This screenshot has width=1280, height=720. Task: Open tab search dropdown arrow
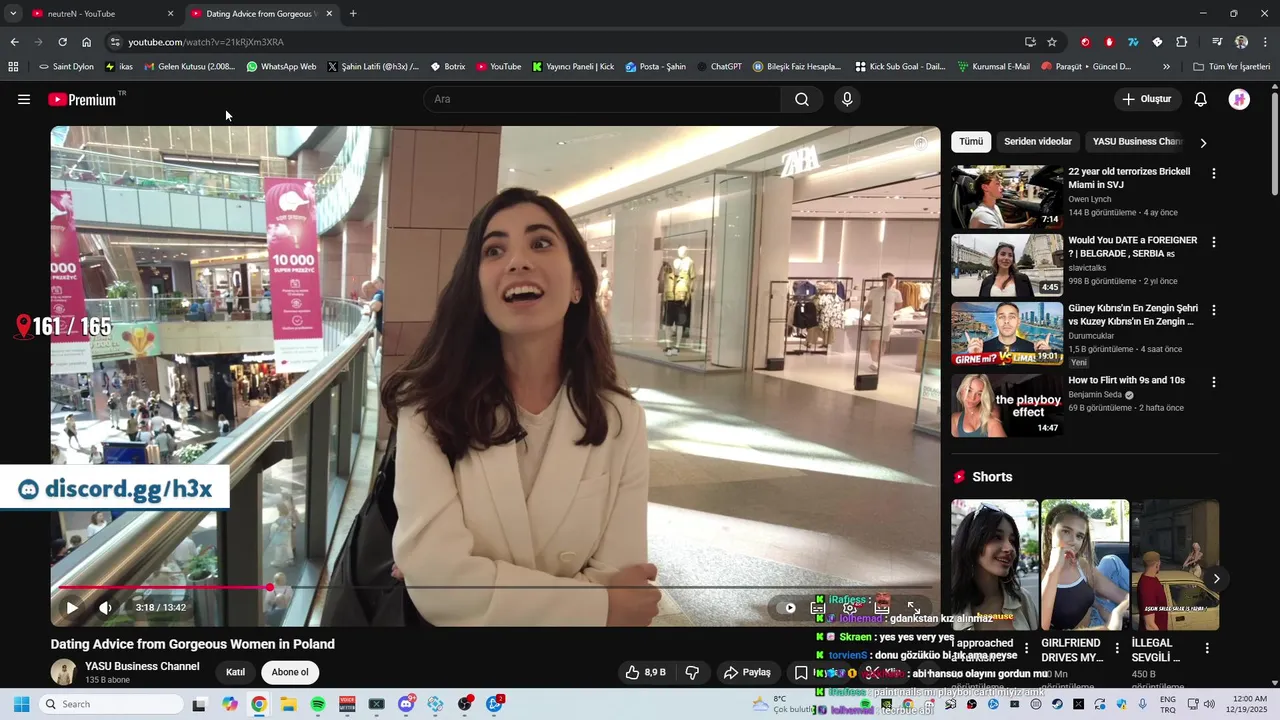(12, 14)
